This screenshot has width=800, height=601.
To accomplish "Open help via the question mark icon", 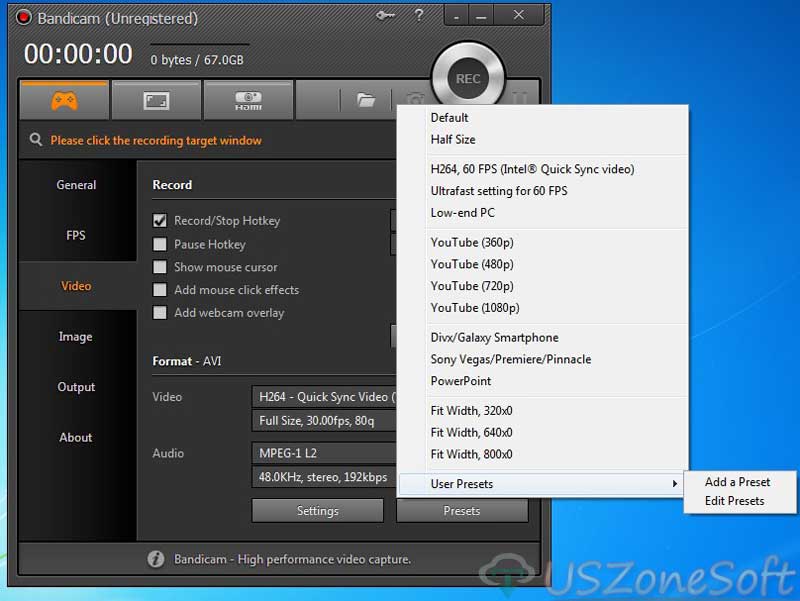I will (x=419, y=15).
